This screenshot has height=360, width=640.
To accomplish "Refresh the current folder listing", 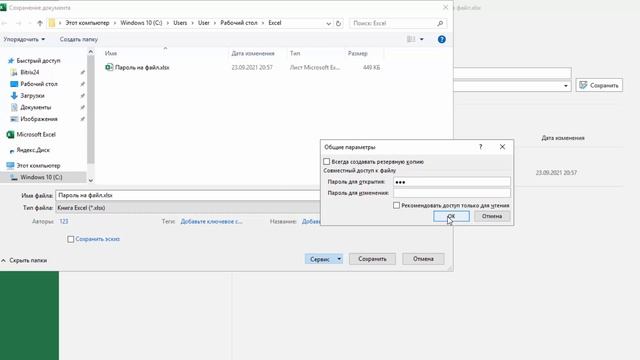I will click(338, 23).
